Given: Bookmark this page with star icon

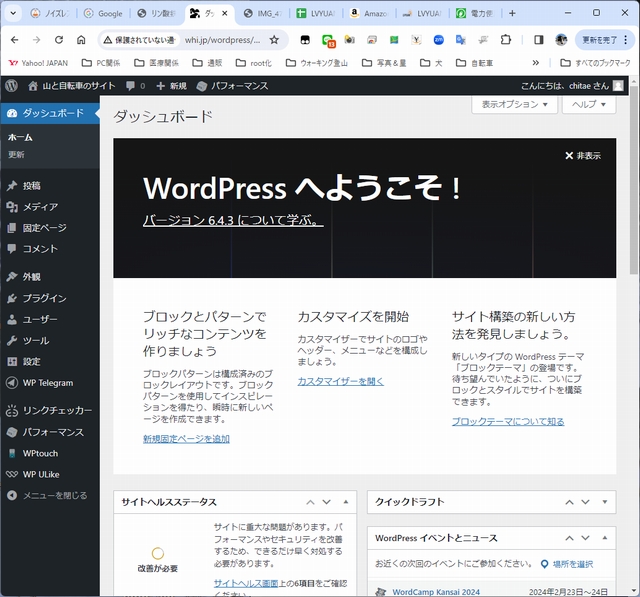Looking at the screenshot, I should tap(274, 40).
